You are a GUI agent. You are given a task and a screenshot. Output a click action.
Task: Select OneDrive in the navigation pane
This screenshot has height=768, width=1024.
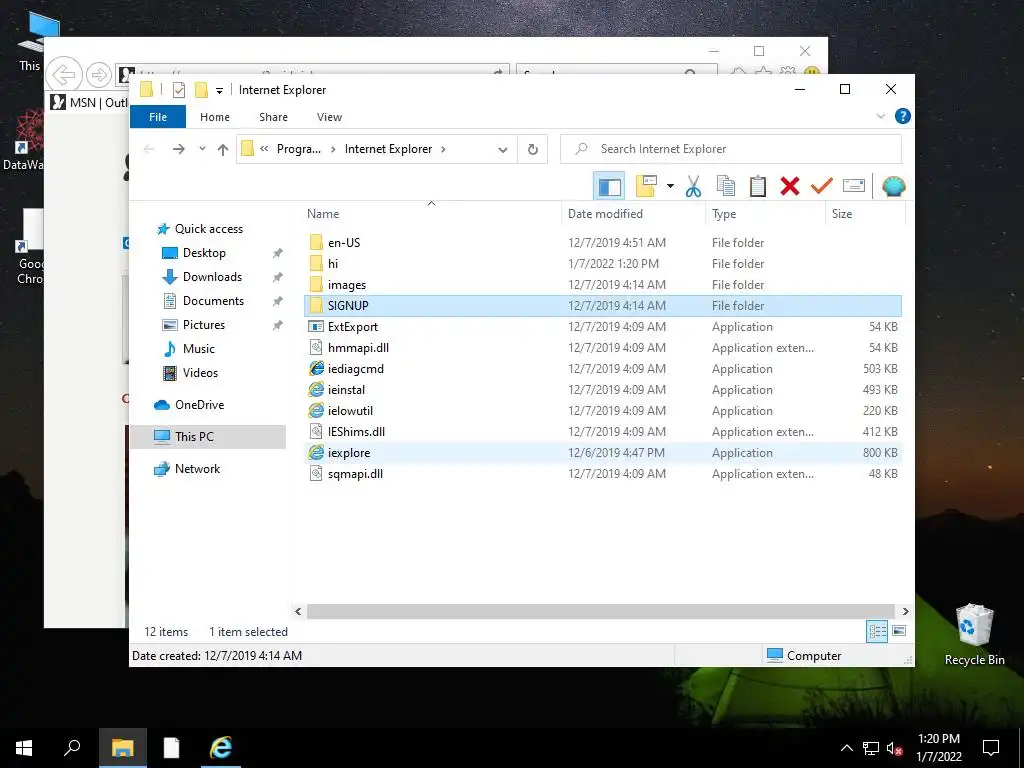(x=199, y=405)
